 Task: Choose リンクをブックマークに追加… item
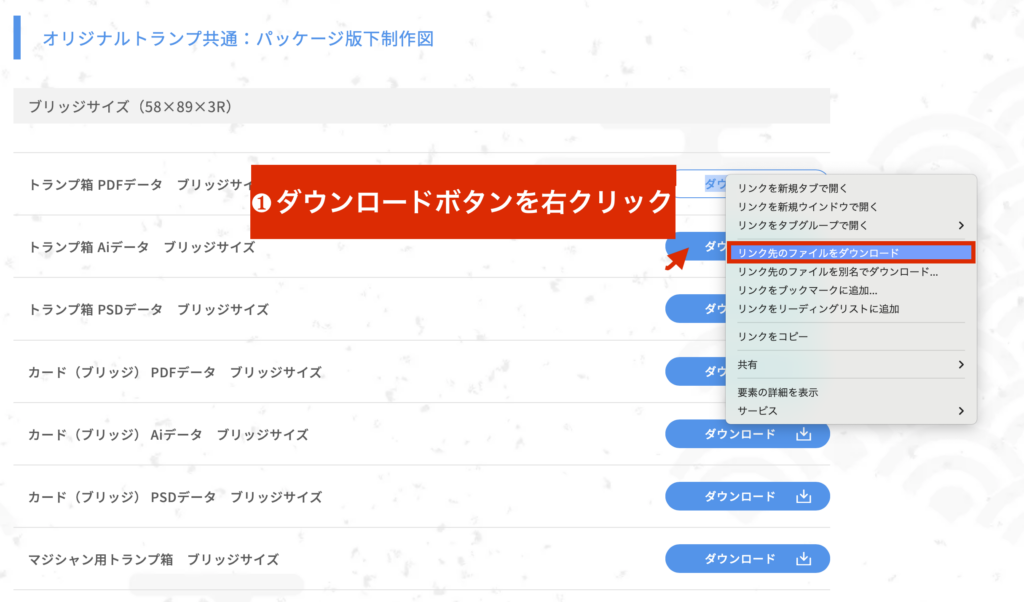807,291
